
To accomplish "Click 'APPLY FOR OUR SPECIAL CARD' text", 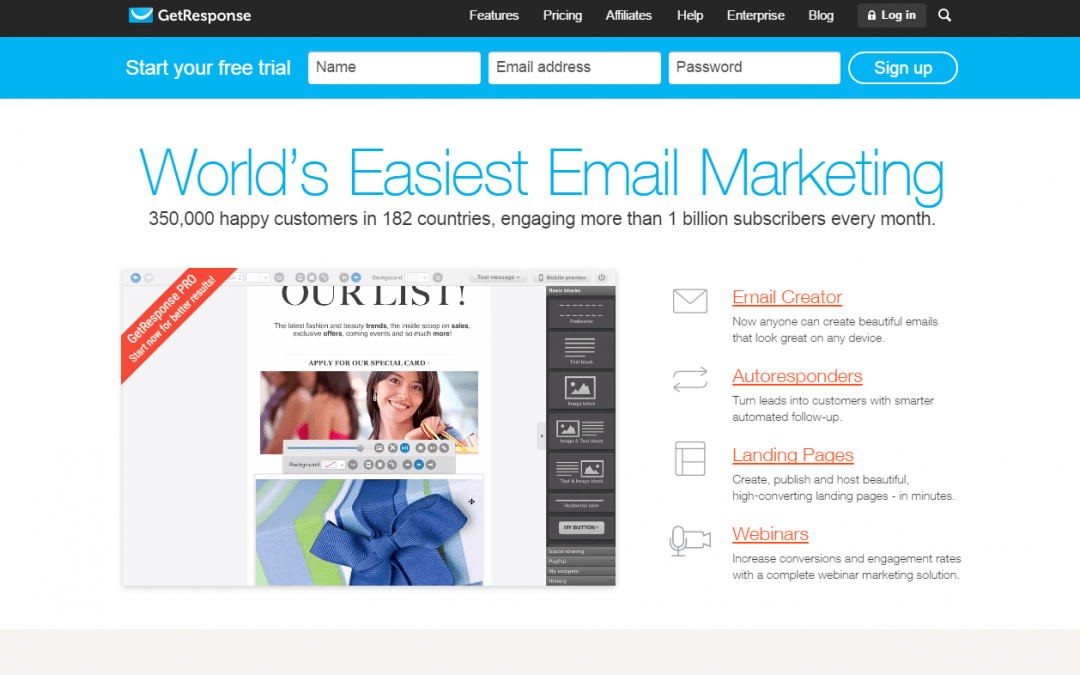I will click(367, 363).
